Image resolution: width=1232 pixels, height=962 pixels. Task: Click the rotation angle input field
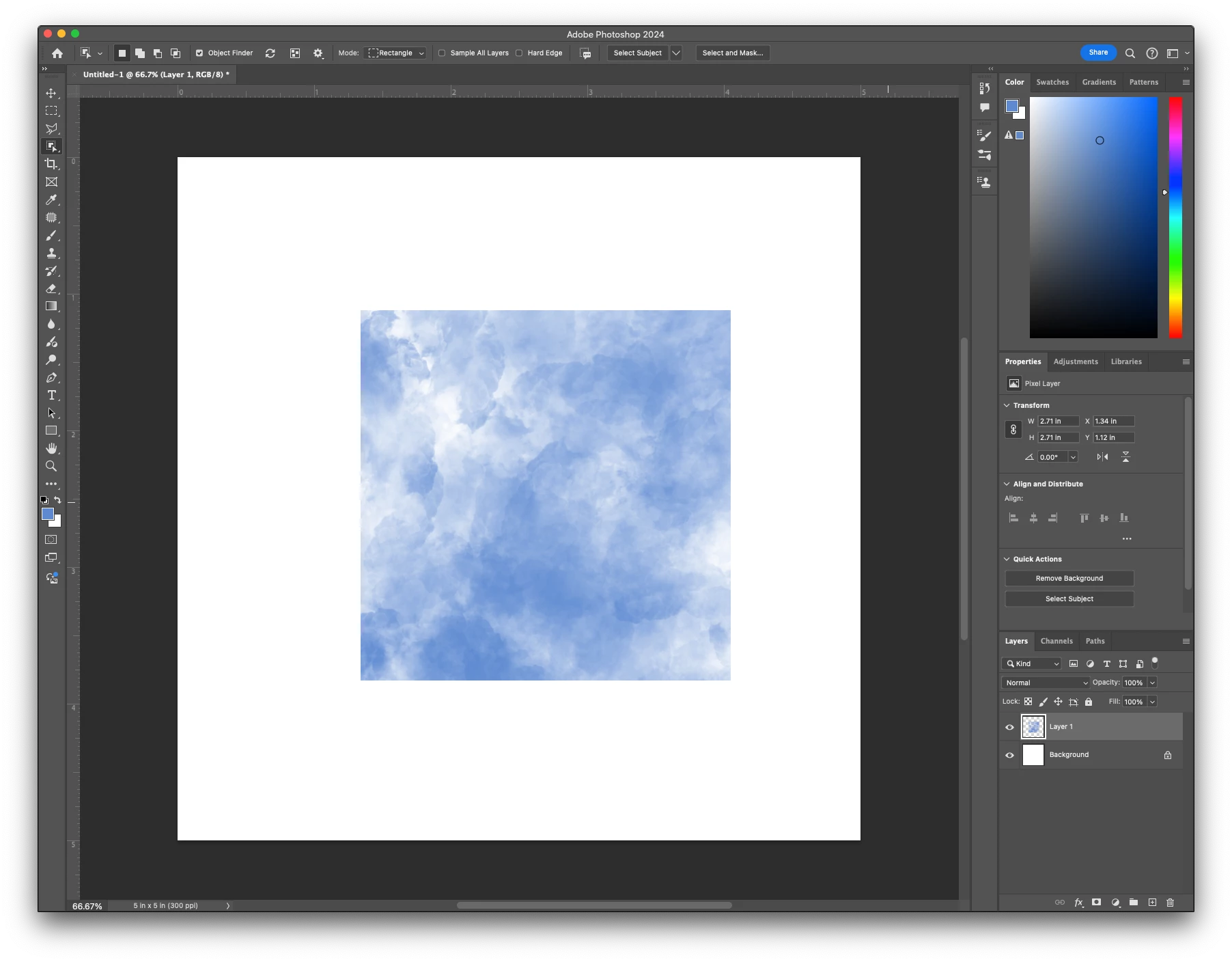[1052, 457]
